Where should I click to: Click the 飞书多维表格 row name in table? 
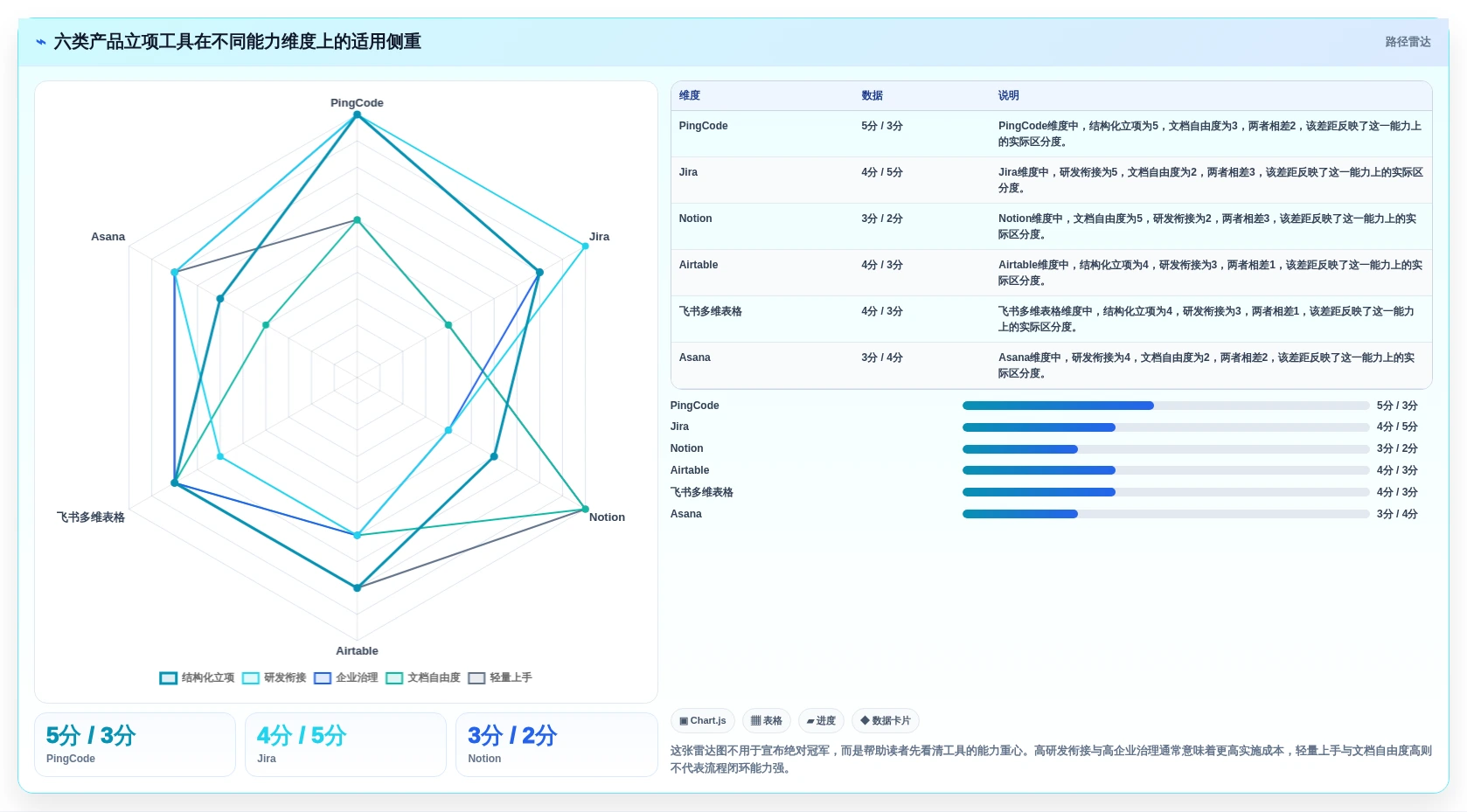(710, 311)
